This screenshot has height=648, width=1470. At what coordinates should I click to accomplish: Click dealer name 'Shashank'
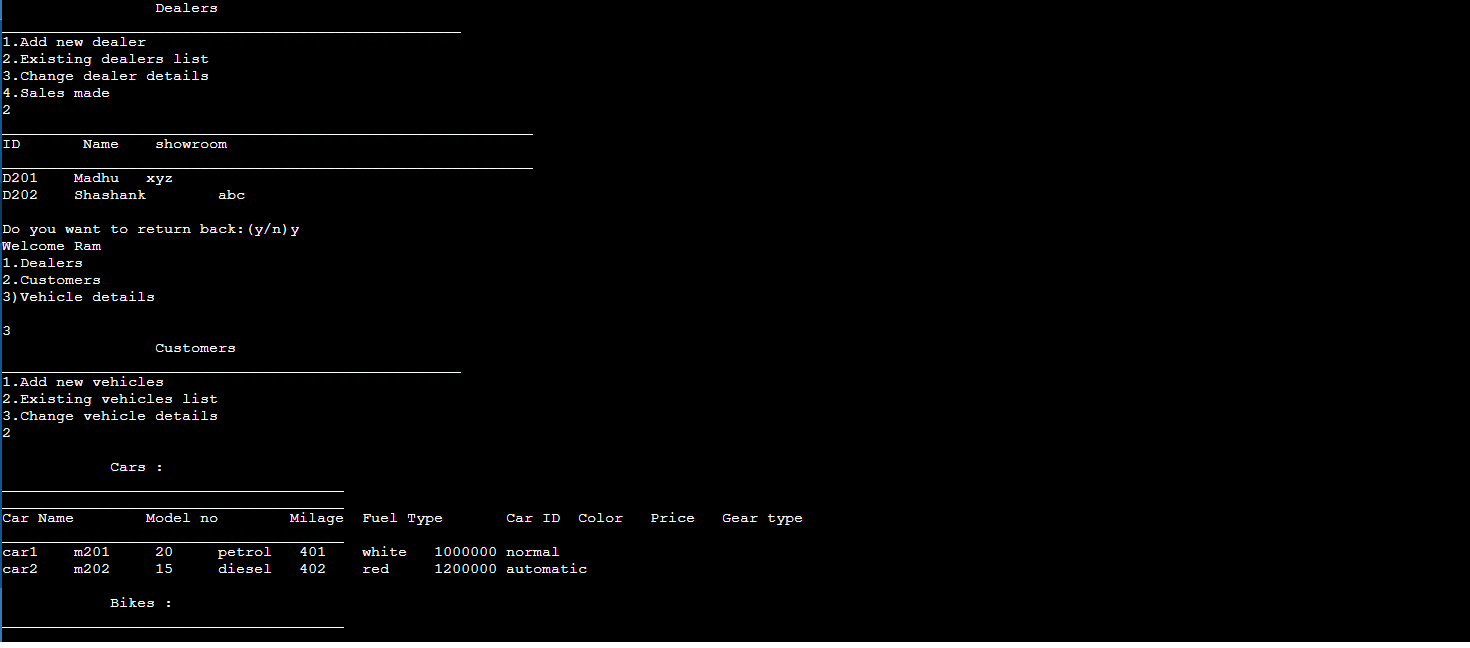[110, 195]
